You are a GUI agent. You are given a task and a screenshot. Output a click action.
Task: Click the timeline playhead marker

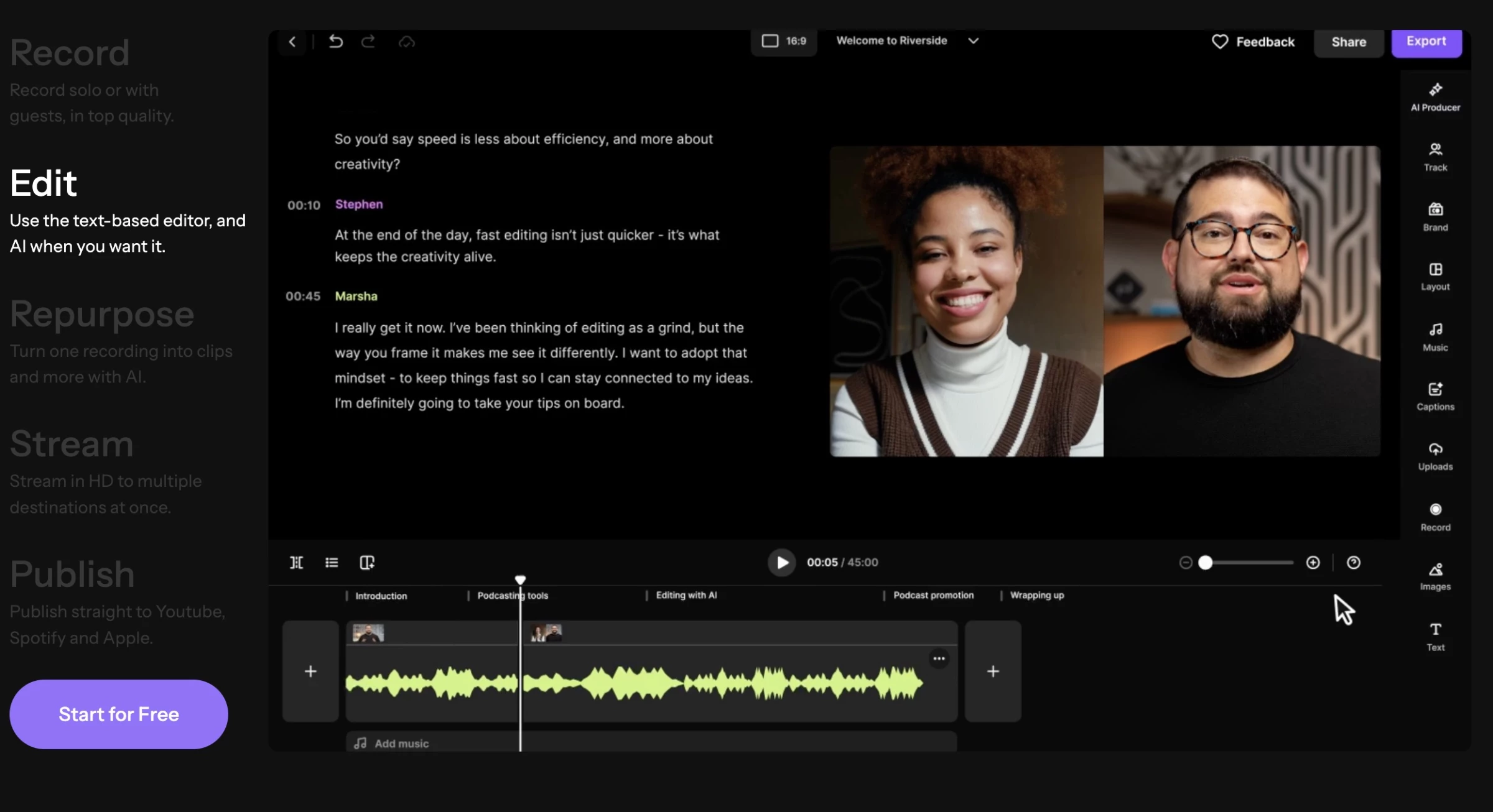point(520,579)
